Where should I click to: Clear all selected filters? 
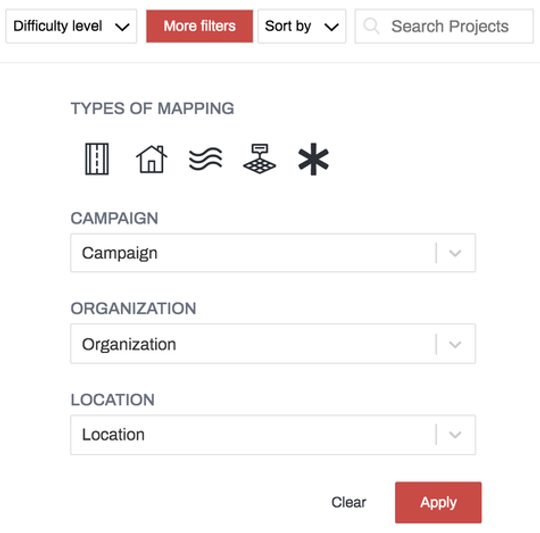click(x=349, y=502)
